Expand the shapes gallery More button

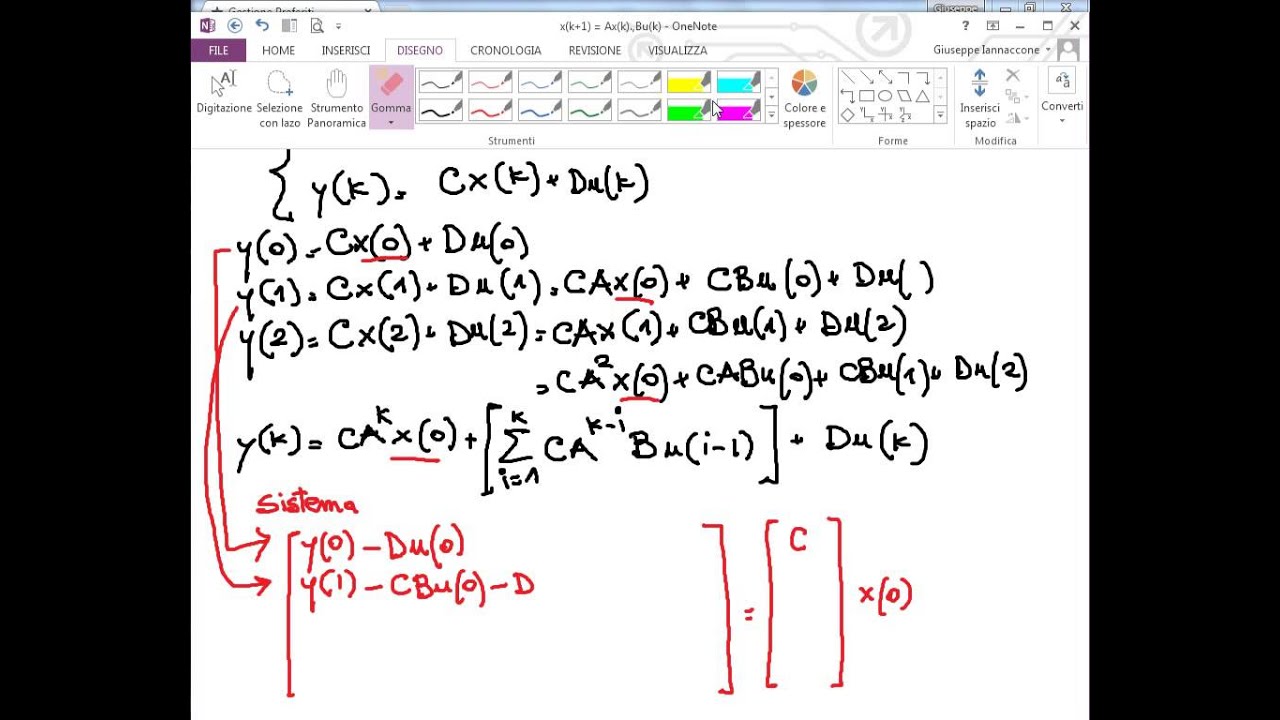pos(940,115)
